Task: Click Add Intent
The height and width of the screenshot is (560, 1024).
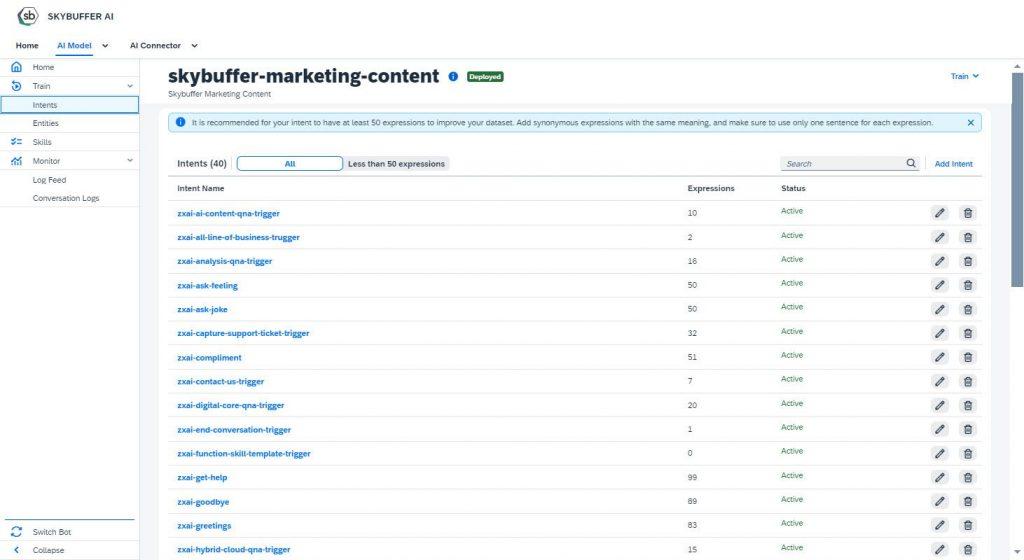Action: tap(953, 164)
